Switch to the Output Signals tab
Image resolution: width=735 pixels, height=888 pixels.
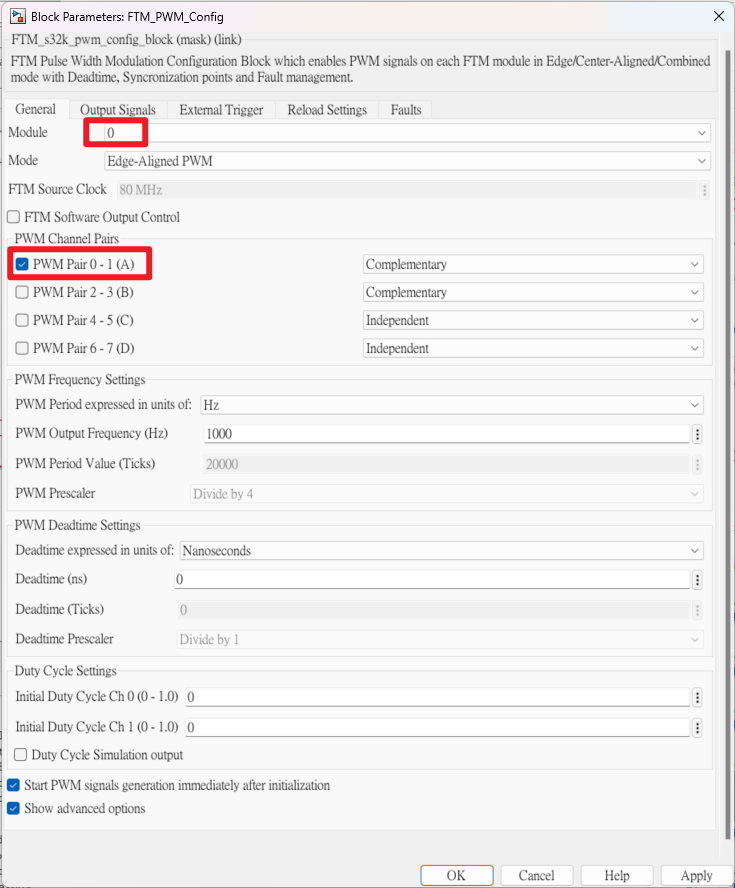[118, 110]
